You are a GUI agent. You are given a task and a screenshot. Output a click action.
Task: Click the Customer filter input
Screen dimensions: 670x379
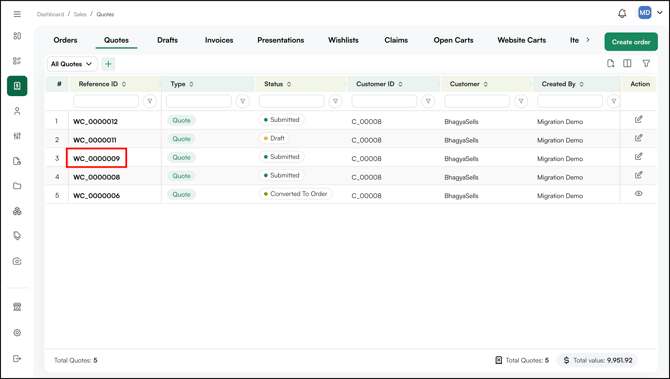click(477, 101)
